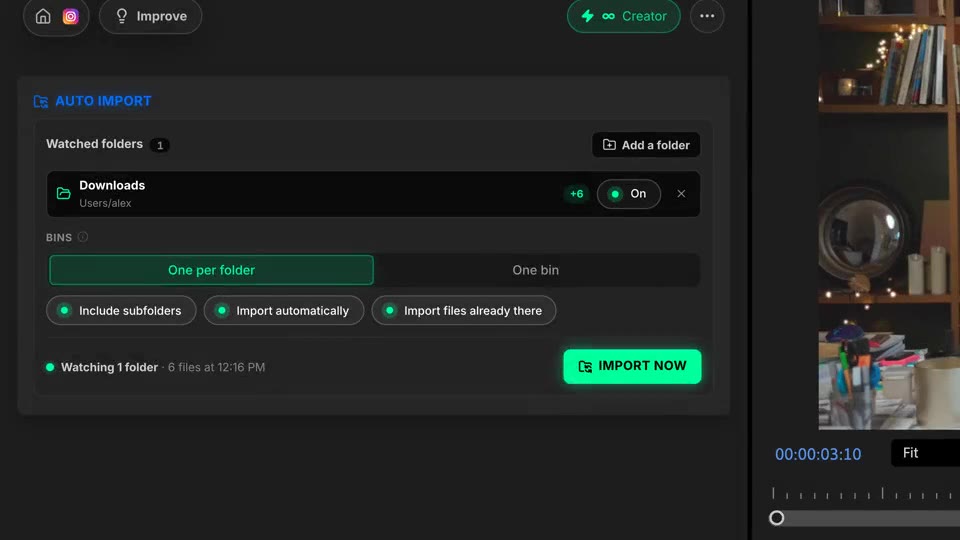Click the Downloads folder icon
The height and width of the screenshot is (540, 960).
(x=64, y=193)
